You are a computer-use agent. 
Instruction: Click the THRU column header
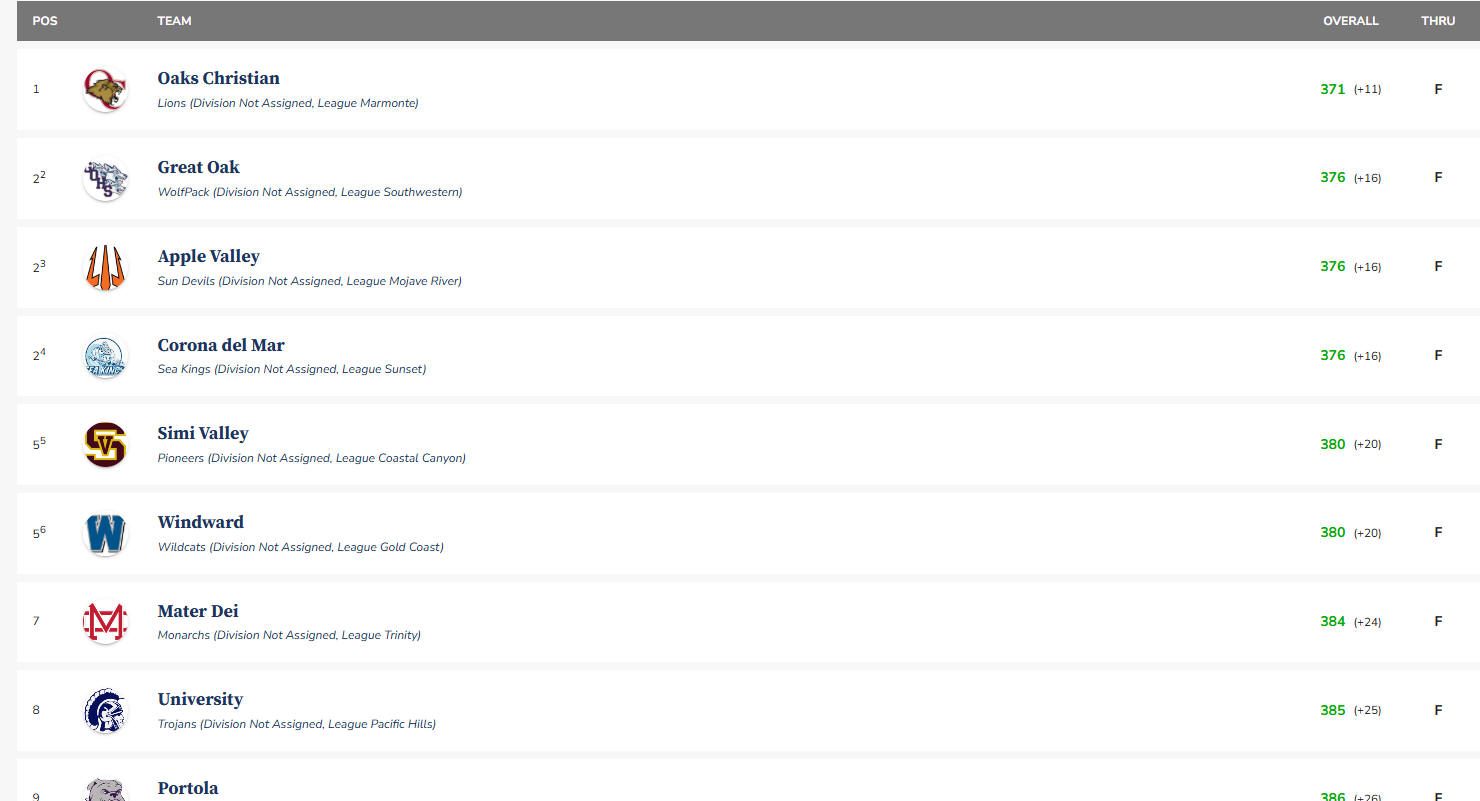coord(1438,21)
